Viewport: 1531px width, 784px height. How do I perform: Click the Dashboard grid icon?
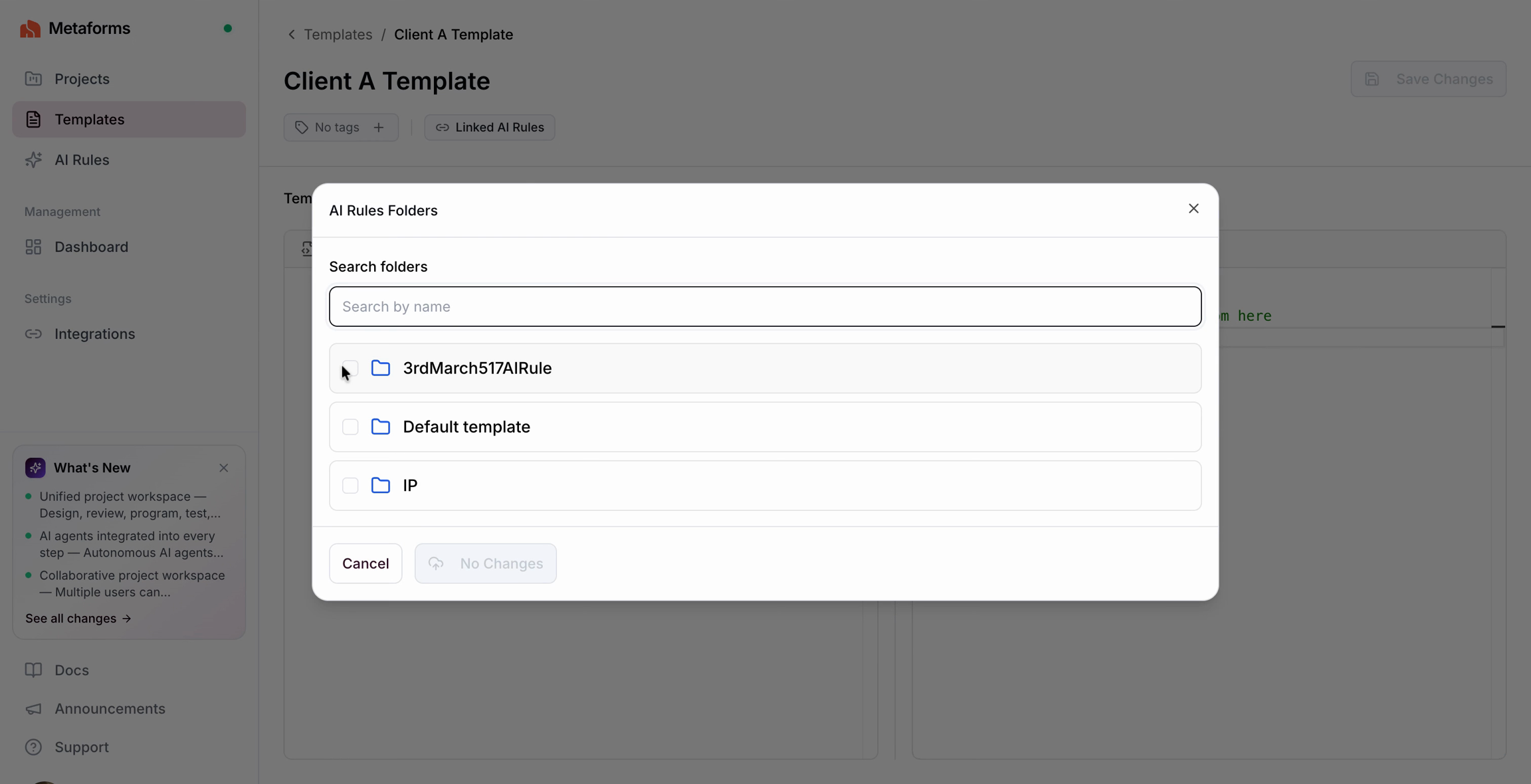[x=33, y=247]
